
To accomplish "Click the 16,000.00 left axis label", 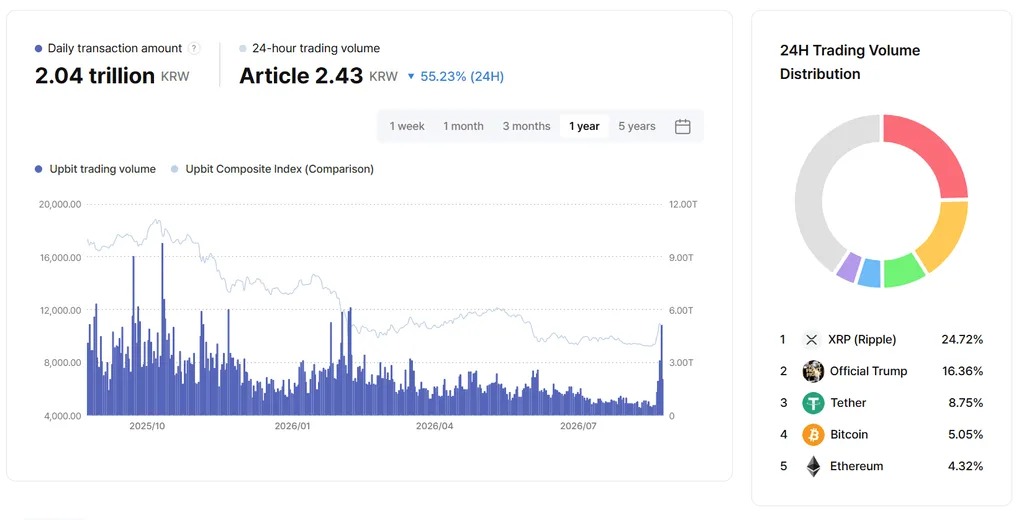I will (60, 257).
